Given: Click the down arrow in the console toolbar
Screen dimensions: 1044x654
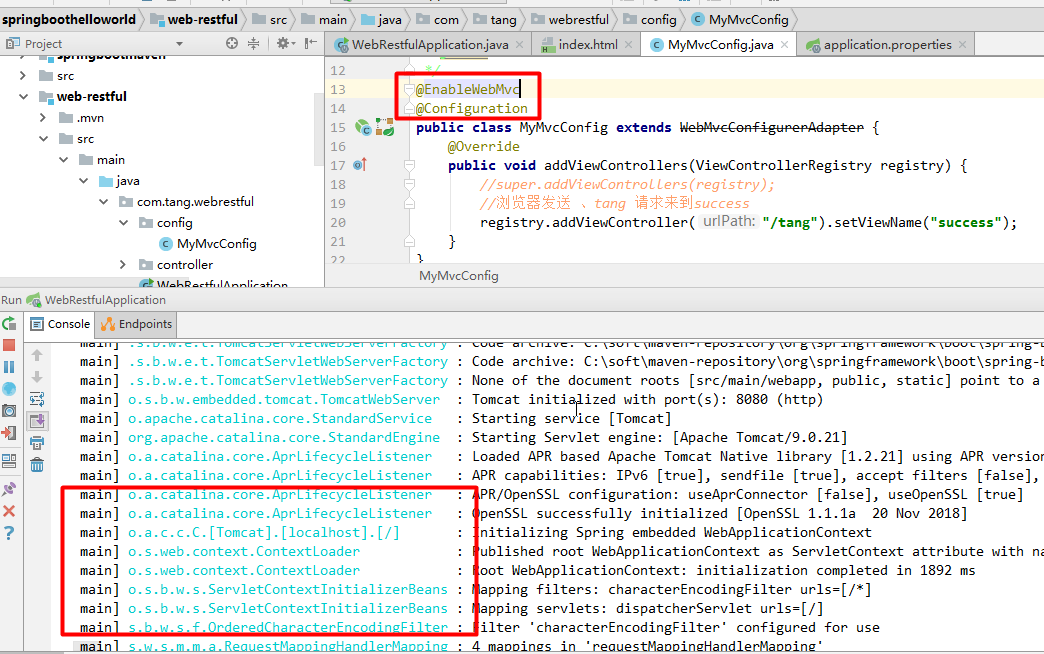Looking at the screenshot, I should coord(37,377).
